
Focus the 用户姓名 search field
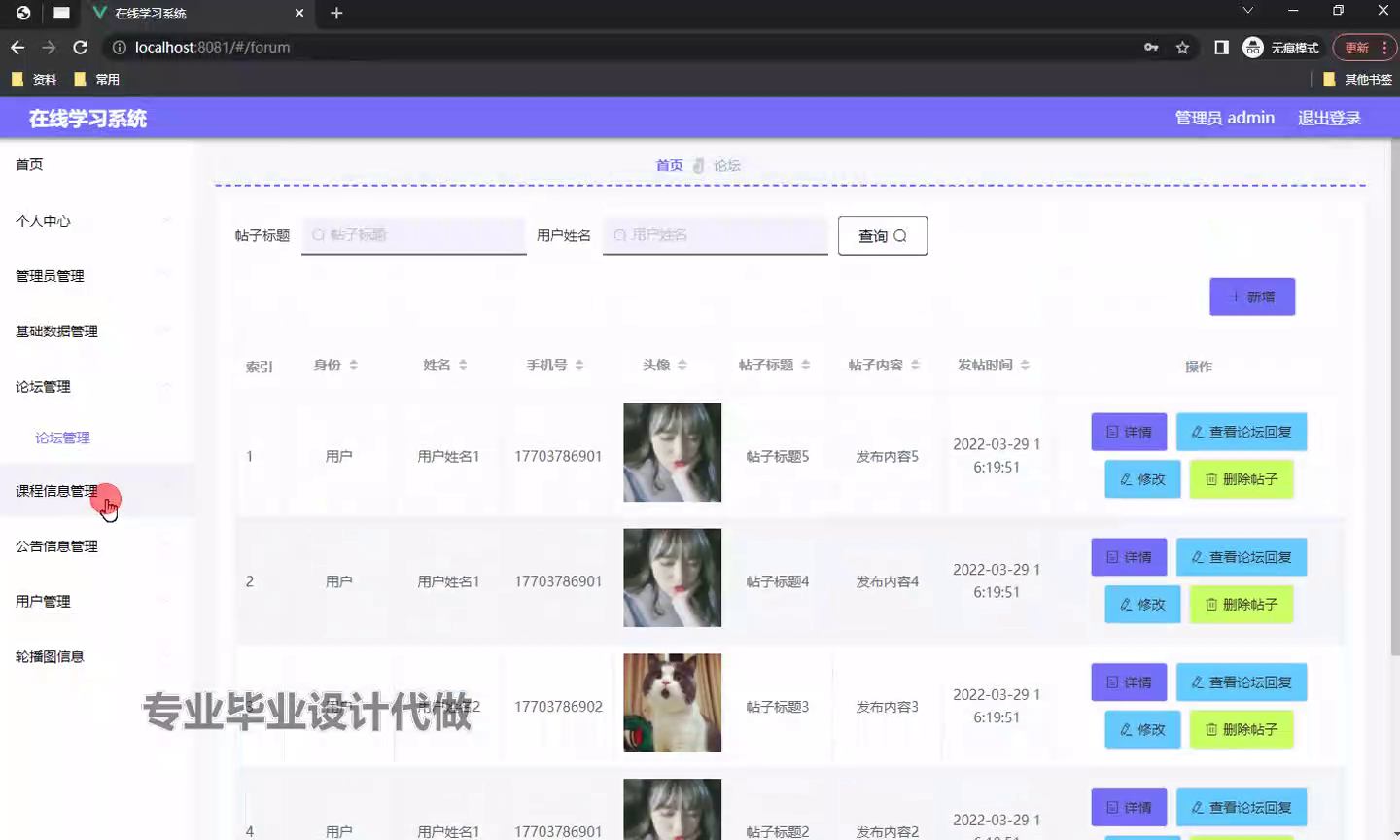point(716,235)
